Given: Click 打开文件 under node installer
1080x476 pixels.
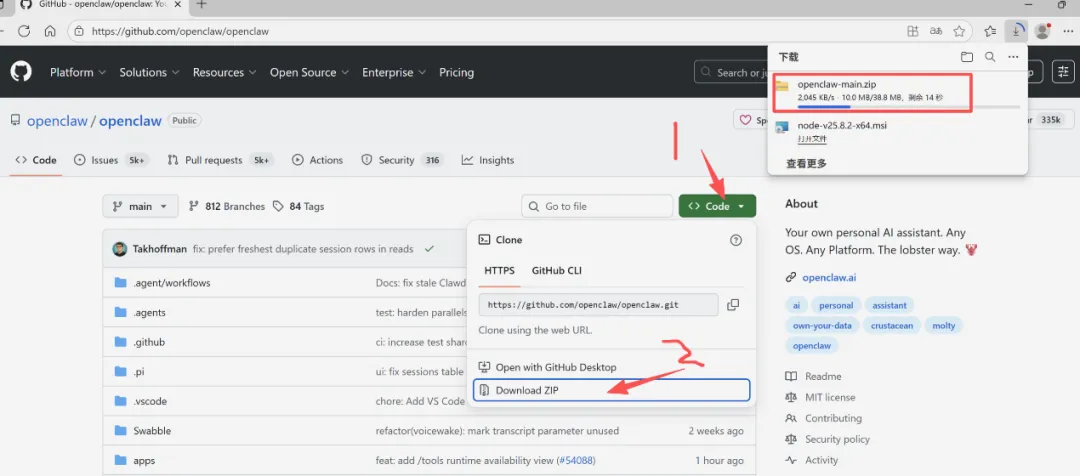Looking at the screenshot, I should tap(812, 139).
